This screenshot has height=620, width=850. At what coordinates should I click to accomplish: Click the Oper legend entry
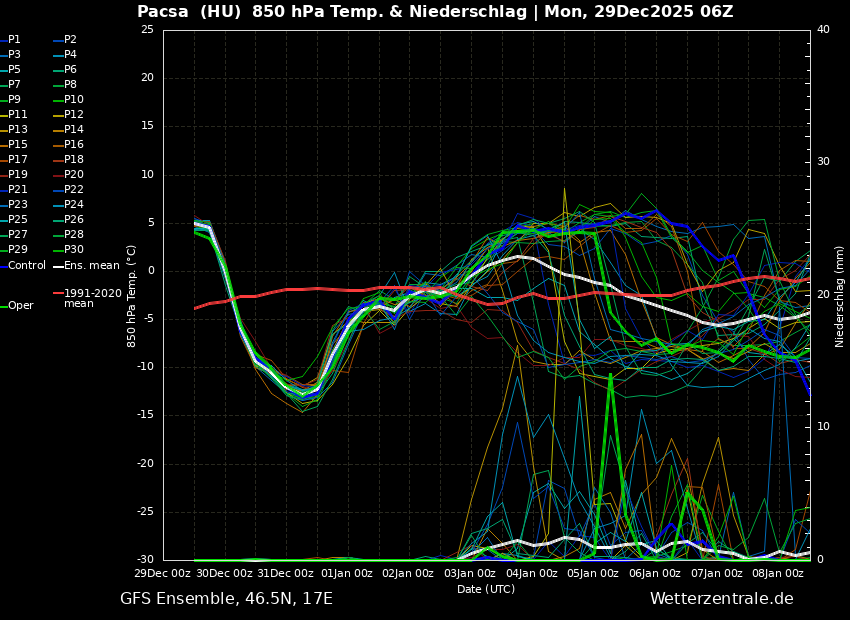click(x=20, y=306)
